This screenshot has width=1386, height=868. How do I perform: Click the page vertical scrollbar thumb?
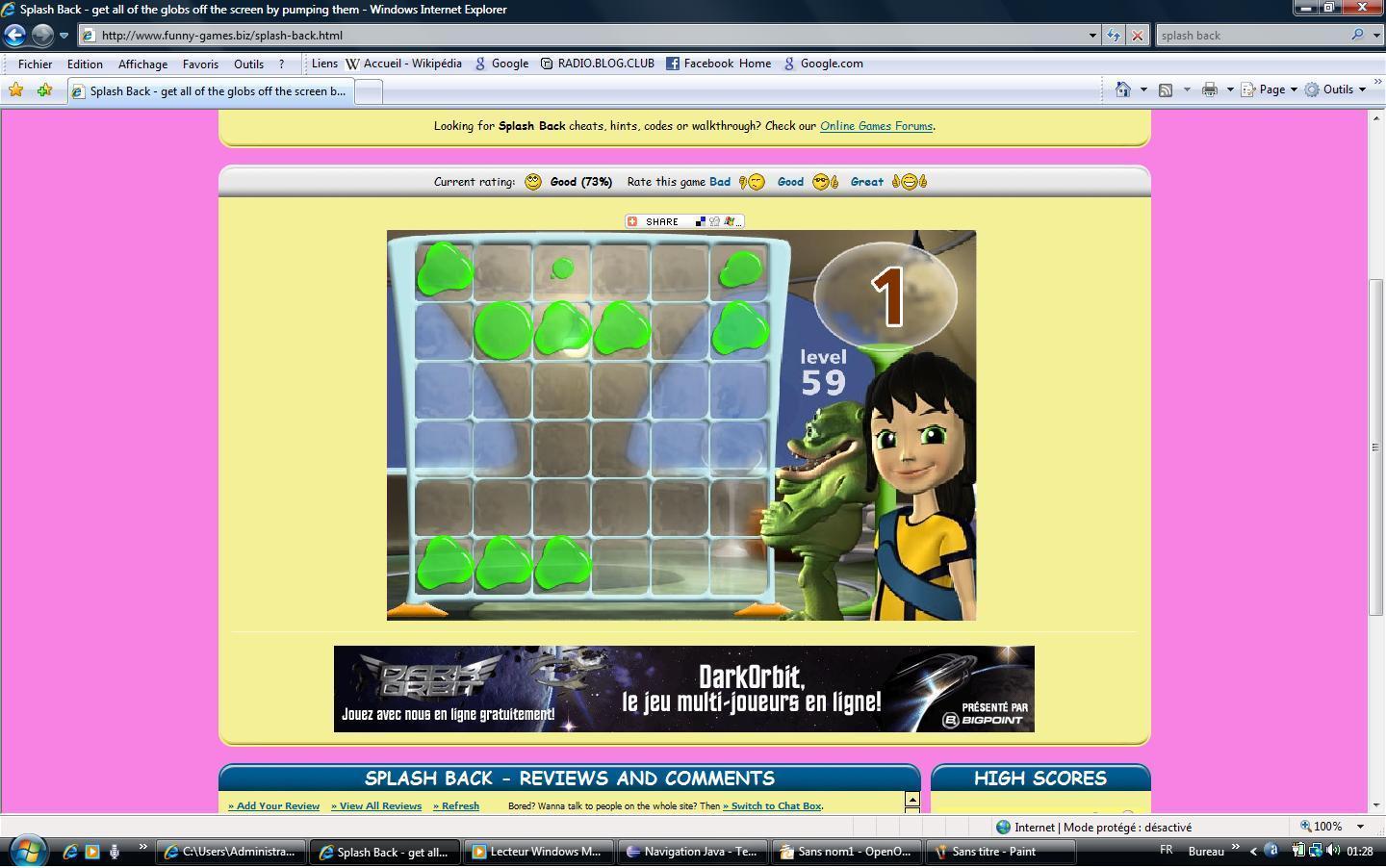pyautogui.click(x=1375, y=447)
